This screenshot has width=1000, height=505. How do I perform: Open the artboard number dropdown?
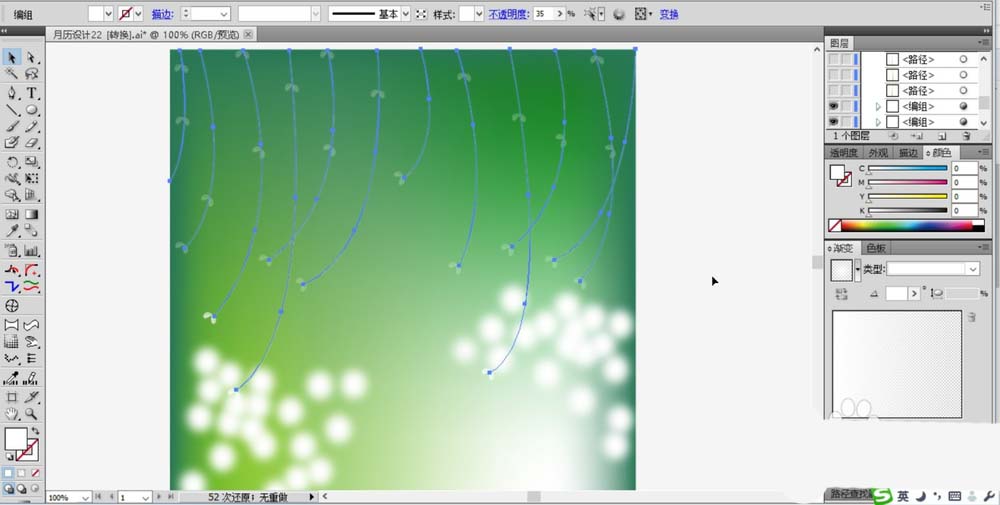pyautogui.click(x=145, y=497)
